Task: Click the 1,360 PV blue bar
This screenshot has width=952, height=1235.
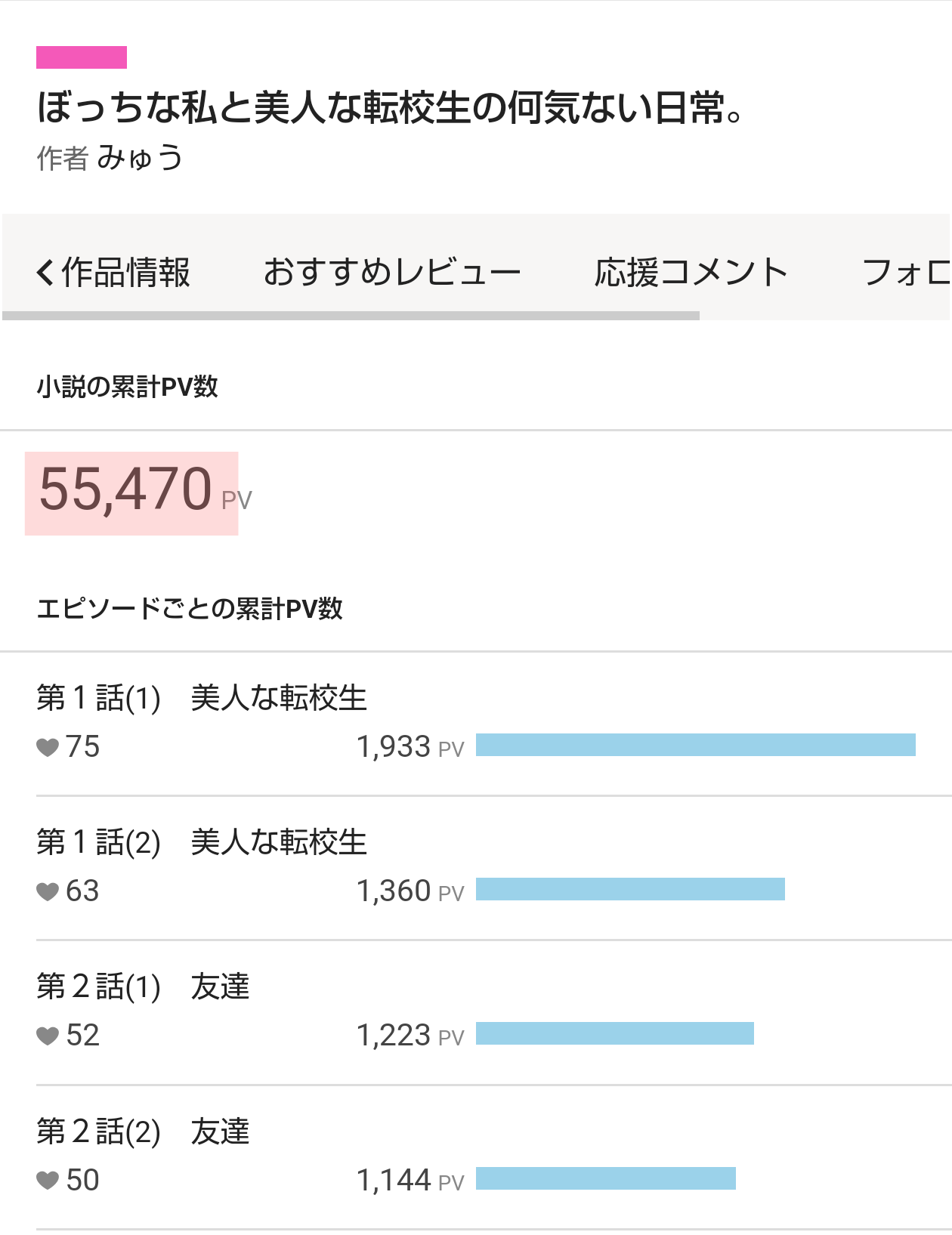Action: (630, 889)
